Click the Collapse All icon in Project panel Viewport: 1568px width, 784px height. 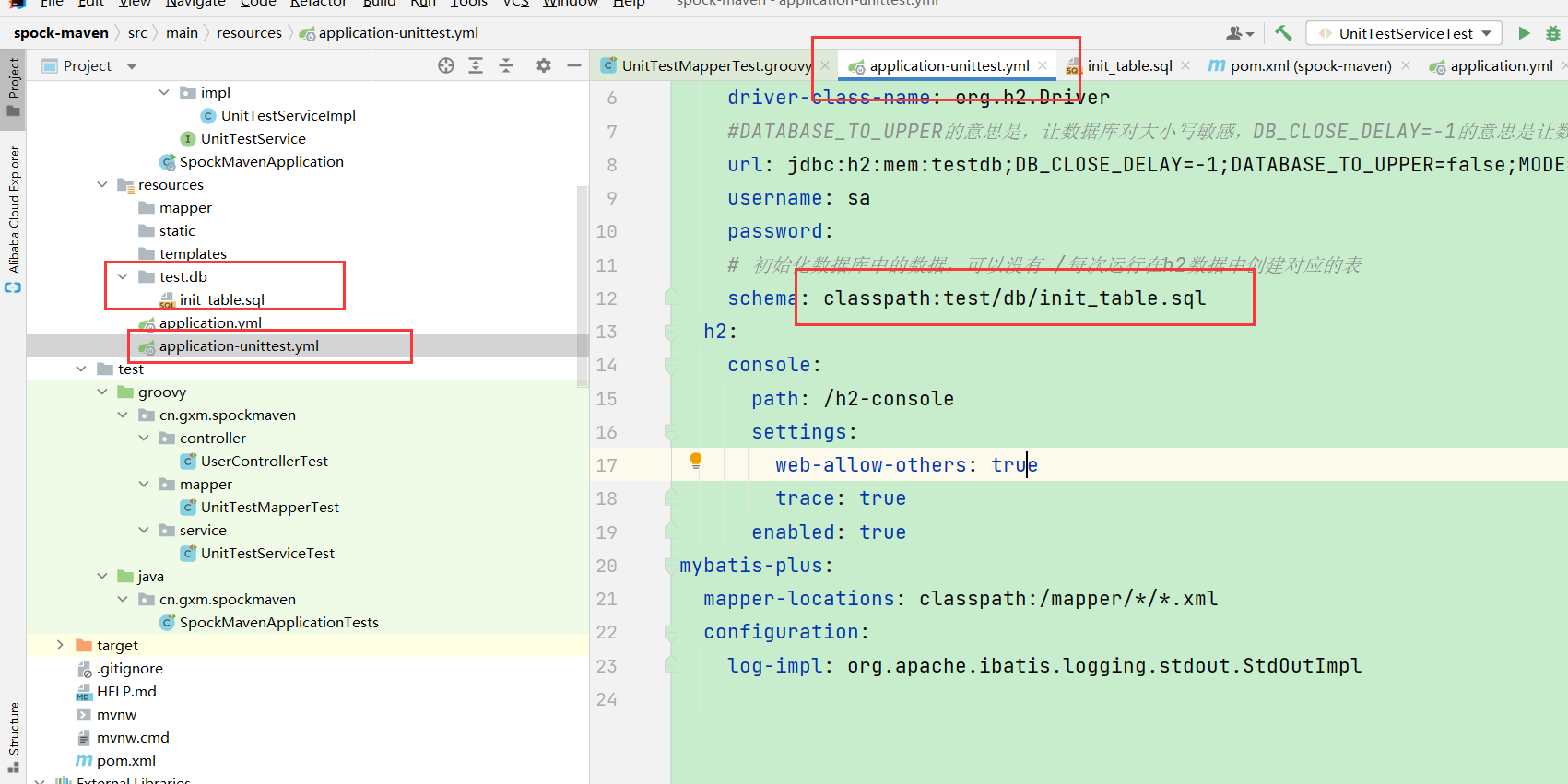pos(506,65)
